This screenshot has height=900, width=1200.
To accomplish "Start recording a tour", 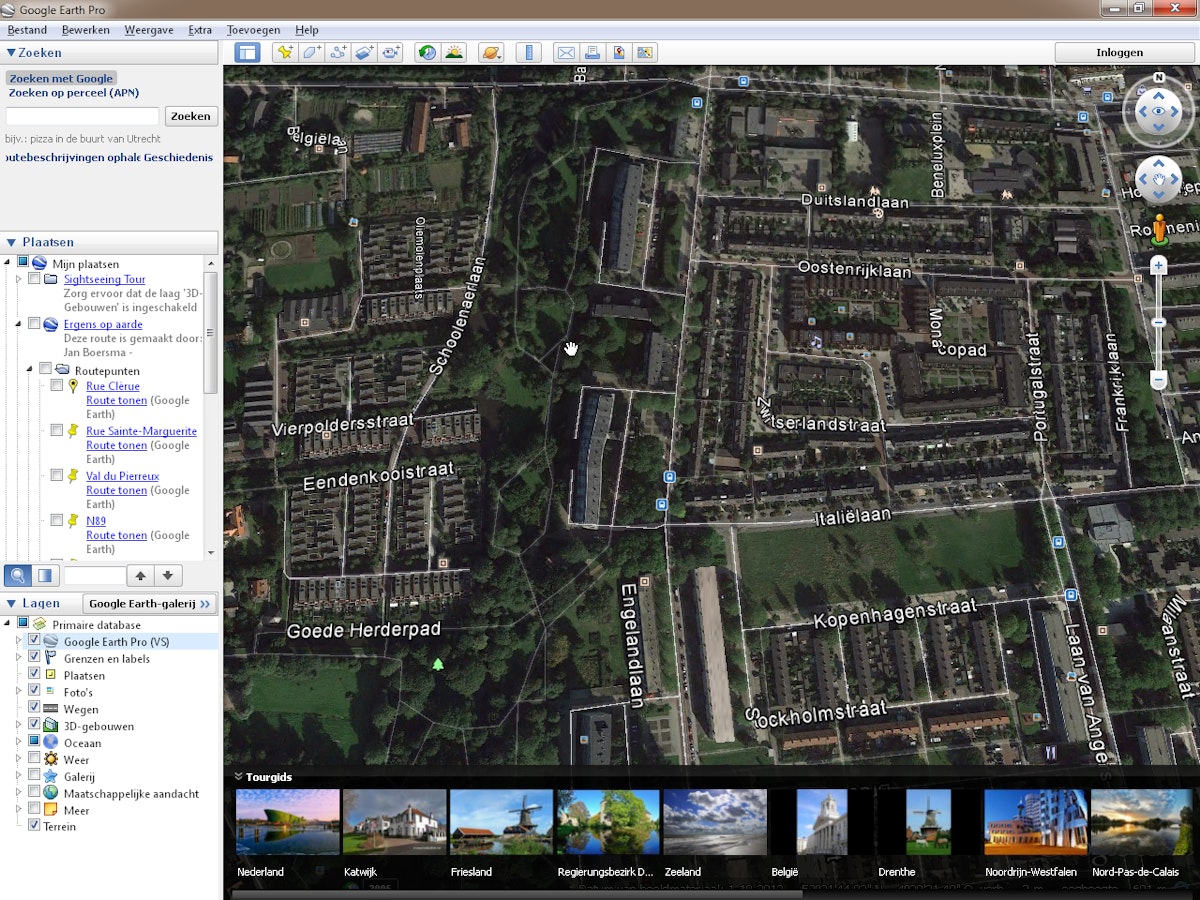I will [x=390, y=52].
